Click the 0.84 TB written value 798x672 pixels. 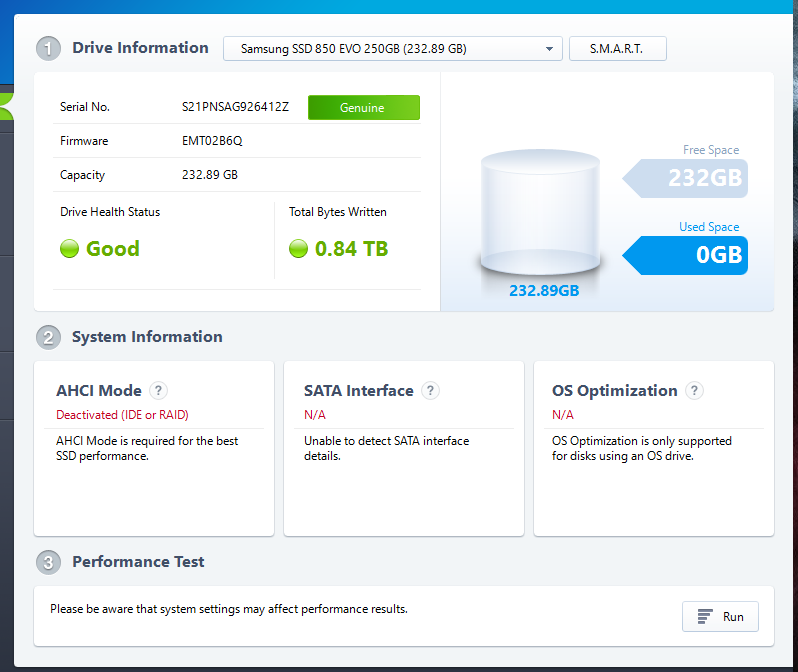pos(352,249)
